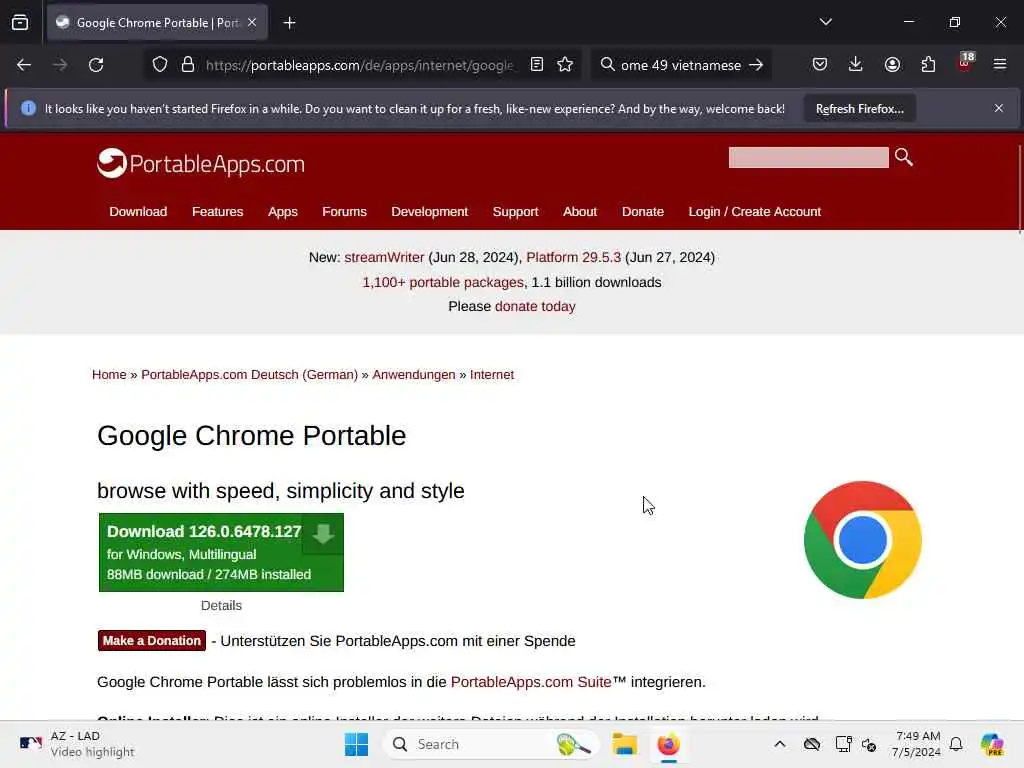Go to Home breadcrumb
1024x768 pixels.
tap(109, 374)
